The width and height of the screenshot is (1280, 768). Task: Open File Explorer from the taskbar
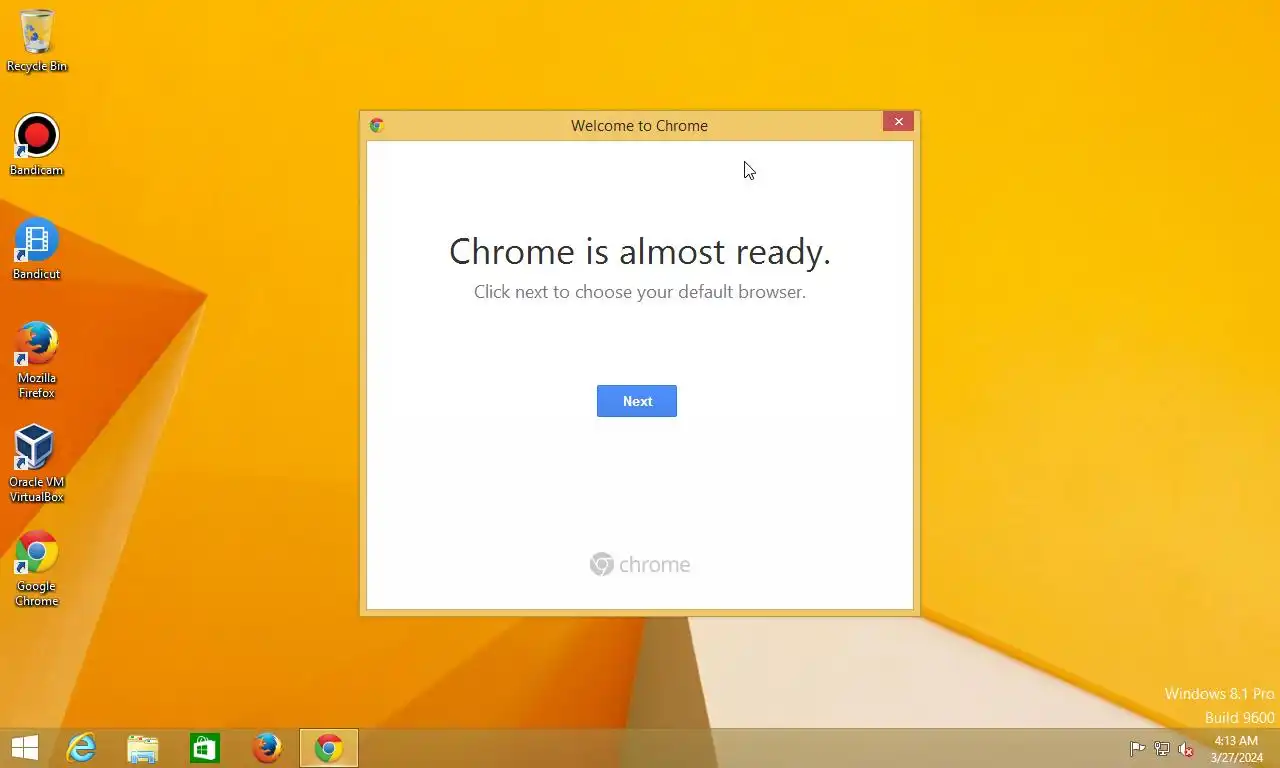click(x=143, y=748)
